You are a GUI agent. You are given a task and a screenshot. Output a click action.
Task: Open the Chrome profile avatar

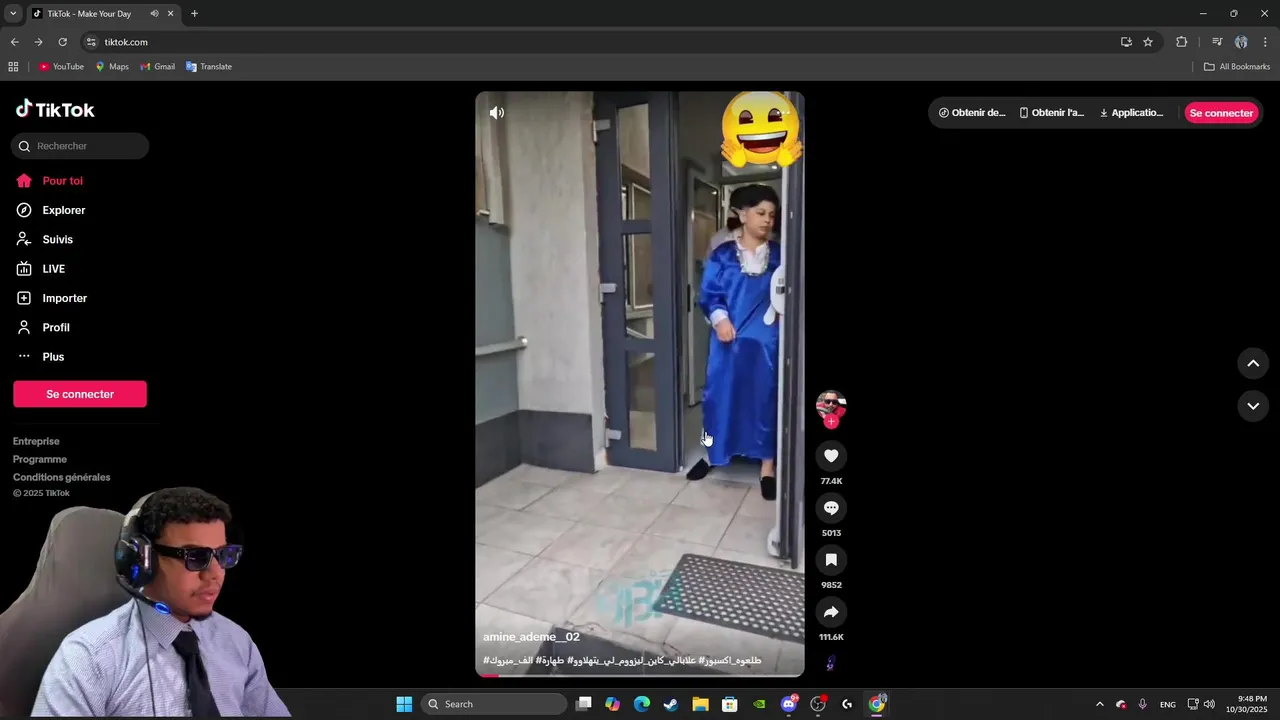1241,42
